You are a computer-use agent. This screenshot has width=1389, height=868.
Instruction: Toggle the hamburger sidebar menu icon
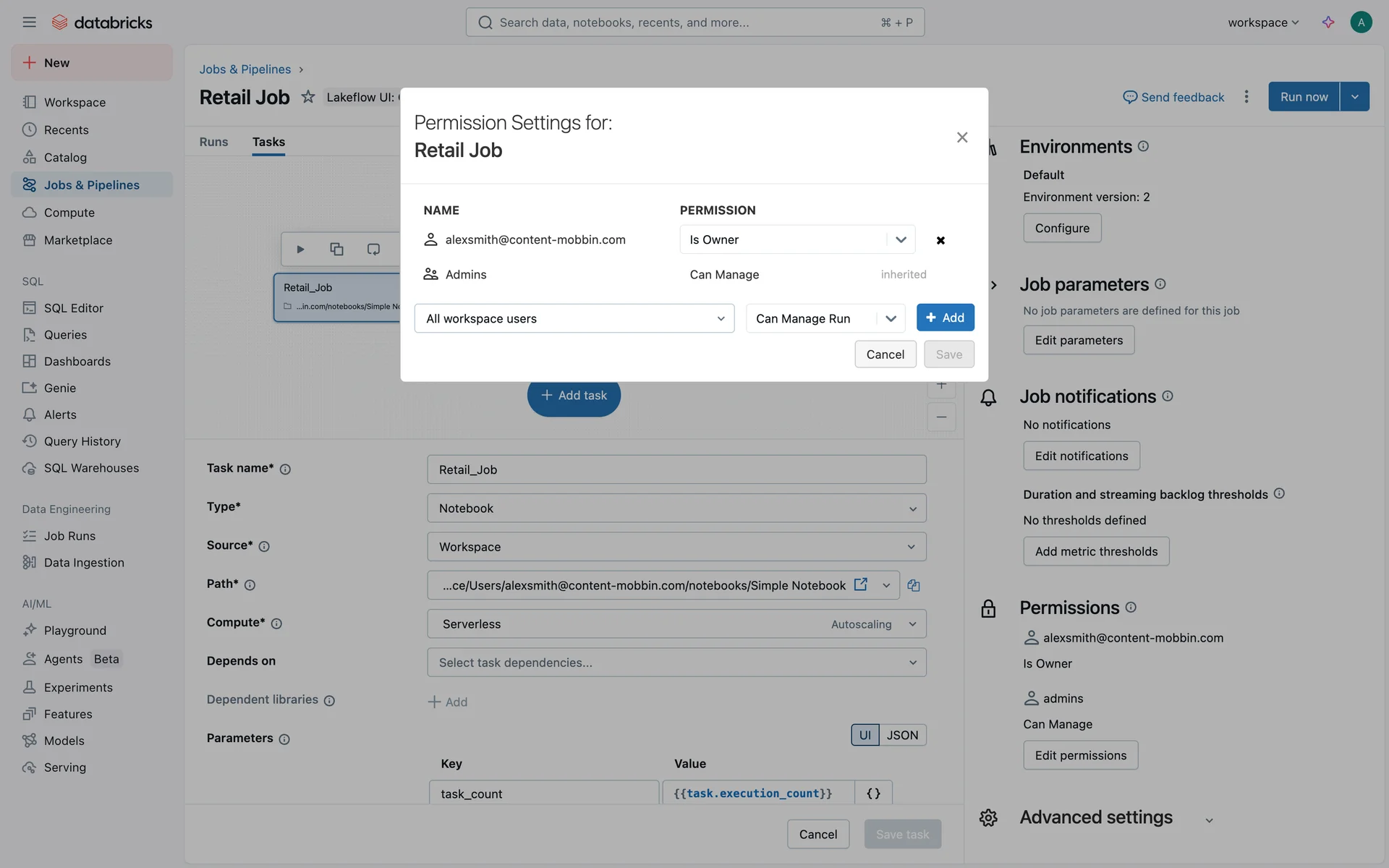pos(29,22)
